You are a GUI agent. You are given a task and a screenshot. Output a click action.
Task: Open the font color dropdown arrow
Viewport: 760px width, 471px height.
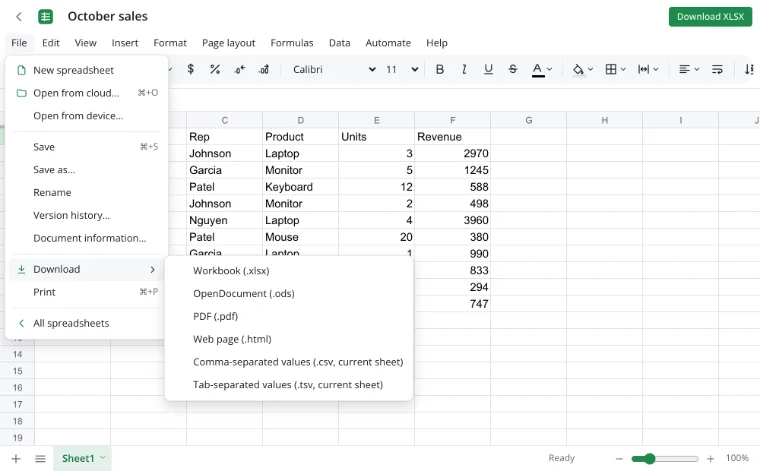[x=550, y=69]
